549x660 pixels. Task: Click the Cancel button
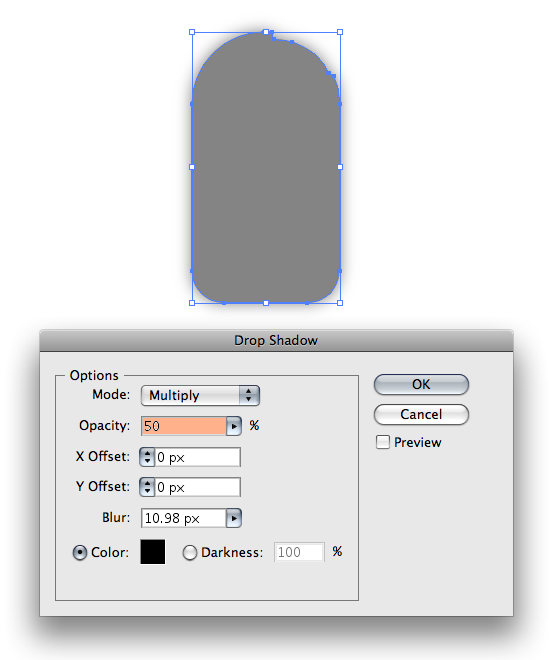[421, 415]
